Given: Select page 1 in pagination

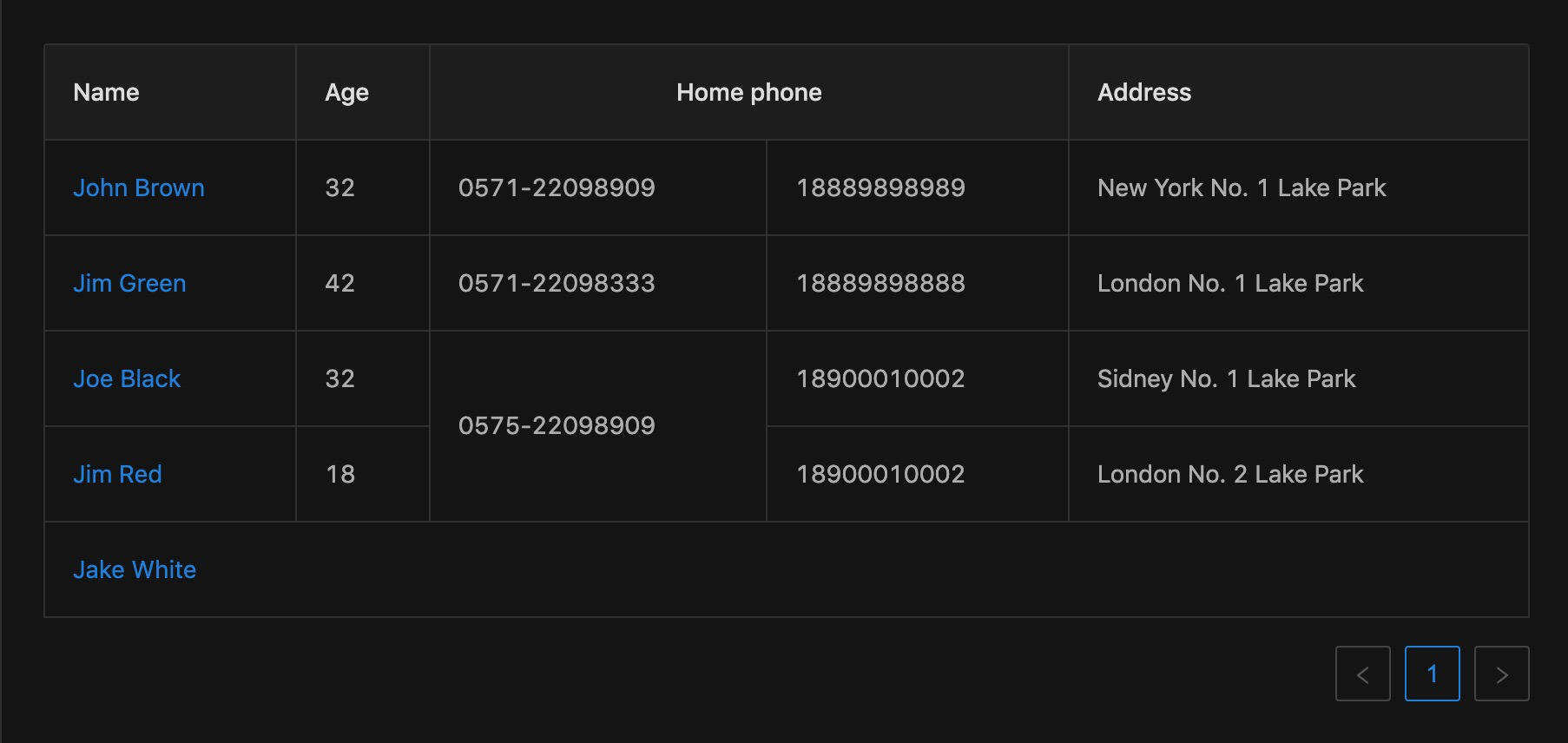Looking at the screenshot, I should [x=1432, y=674].
